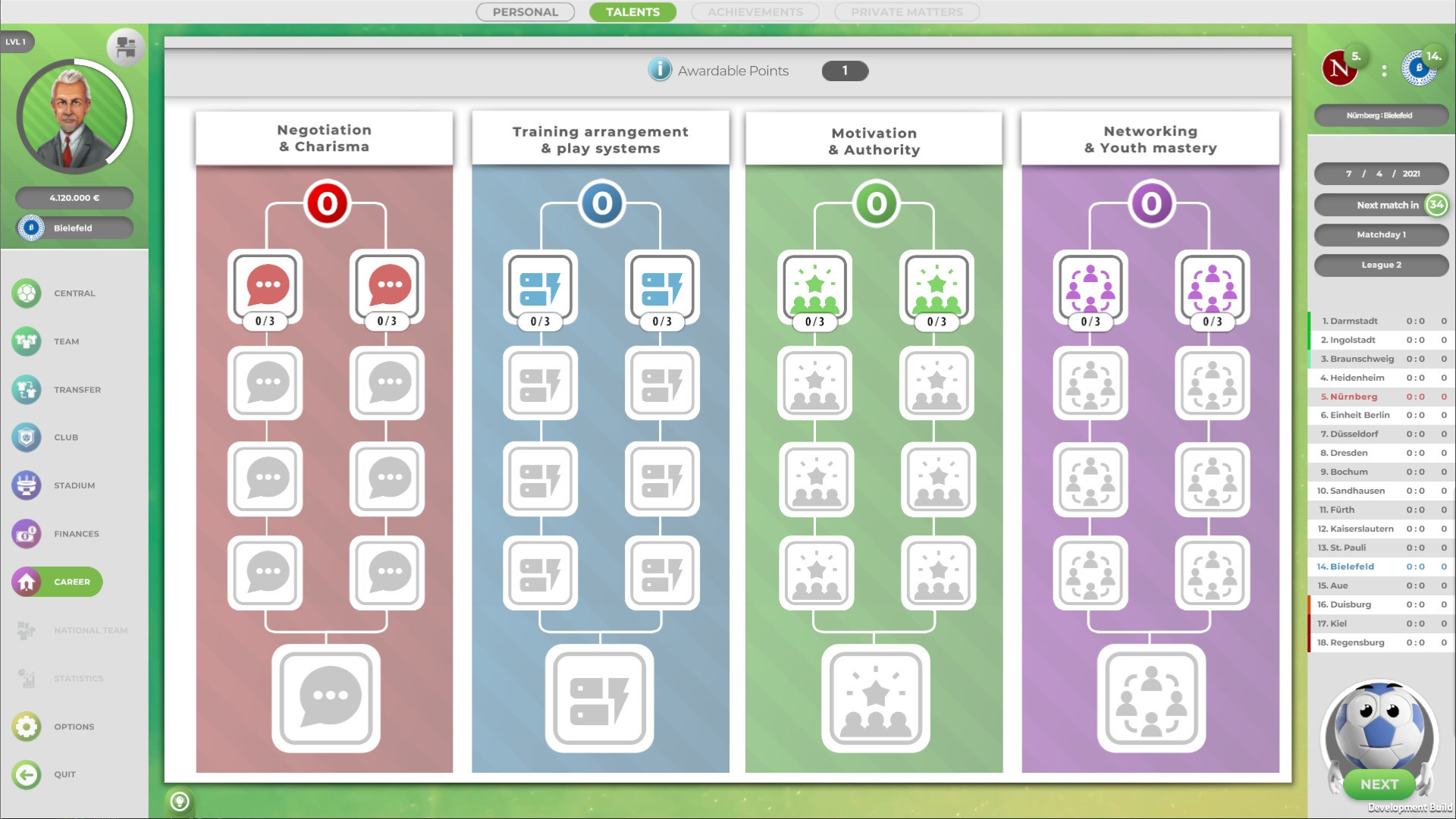Expand the Bielefeld league standing entry
The width and height of the screenshot is (1456, 819).
pyautogui.click(x=1378, y=566)
